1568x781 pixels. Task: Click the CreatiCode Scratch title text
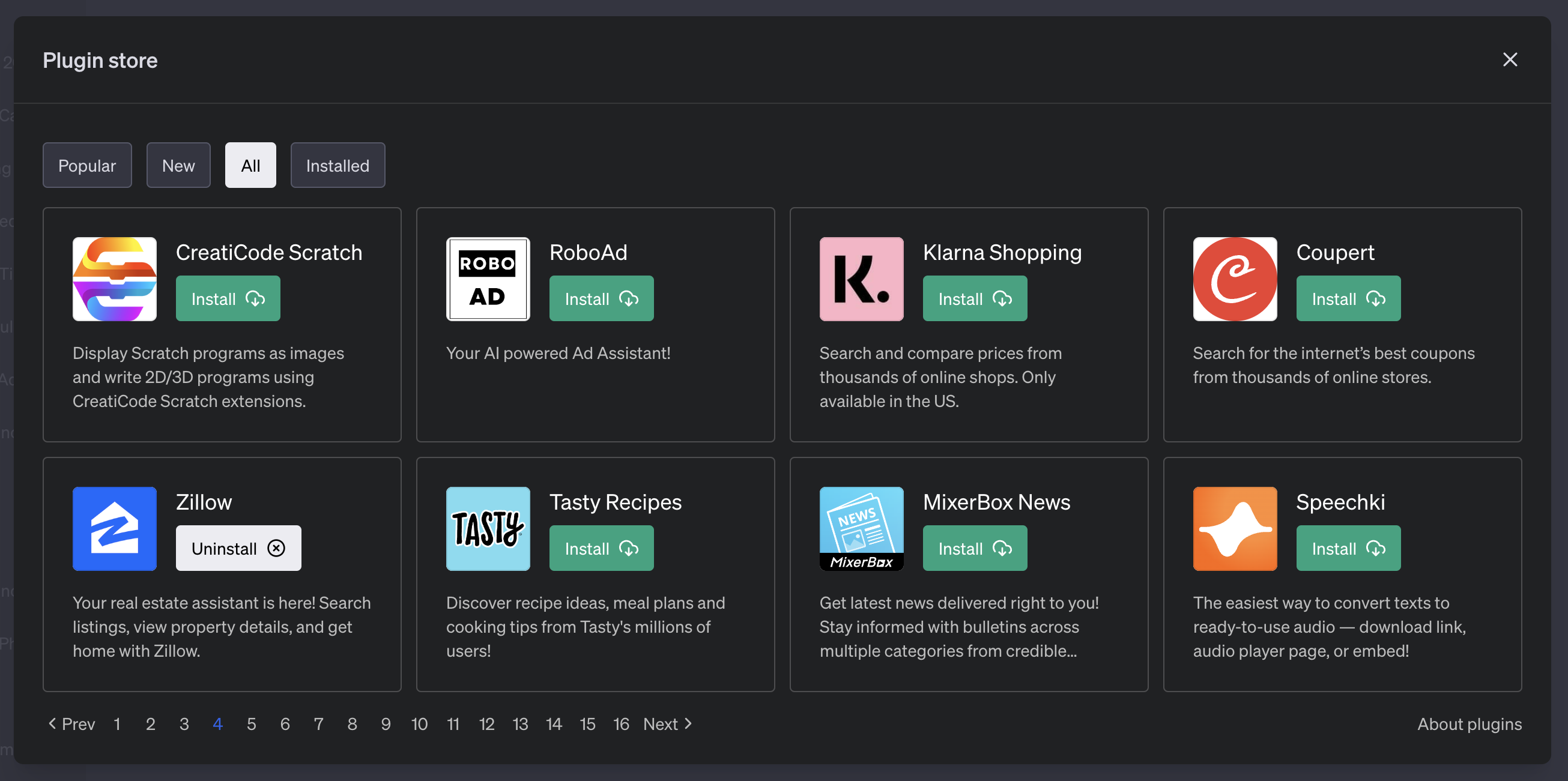pyautogui.click(x=268, y=252)
